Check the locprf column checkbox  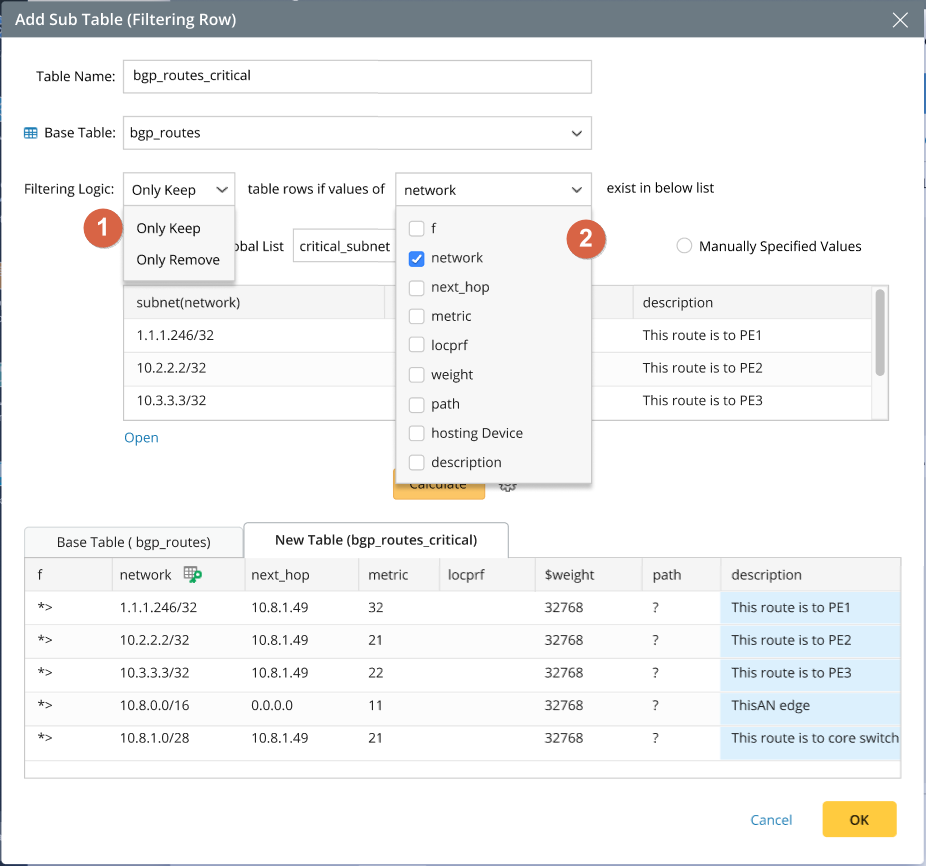coord(416,346)
